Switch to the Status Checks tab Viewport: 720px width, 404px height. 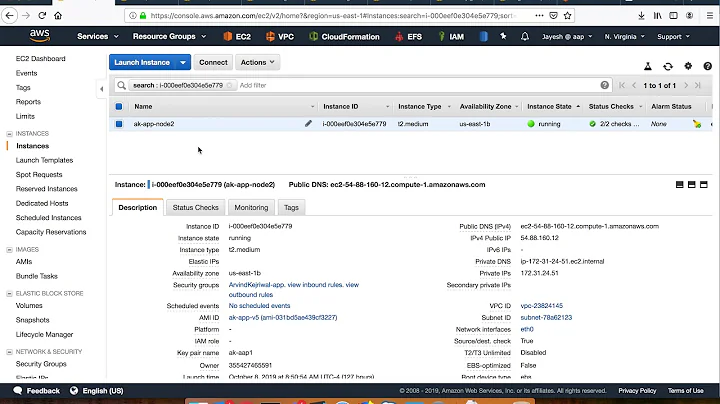pyautogui.click(x=196, y=208)
